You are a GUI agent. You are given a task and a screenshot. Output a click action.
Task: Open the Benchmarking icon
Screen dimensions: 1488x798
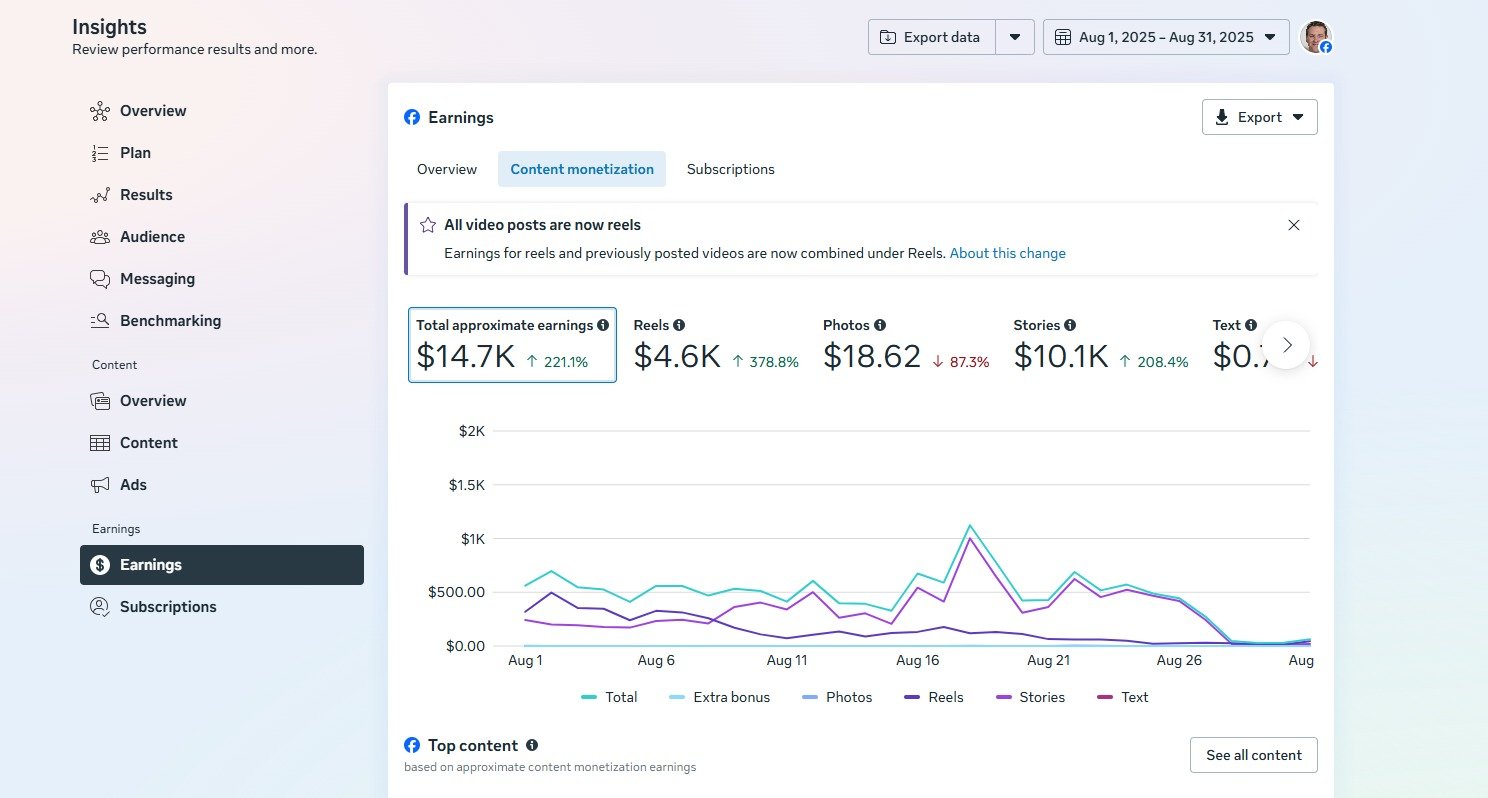tap(99, 321)
